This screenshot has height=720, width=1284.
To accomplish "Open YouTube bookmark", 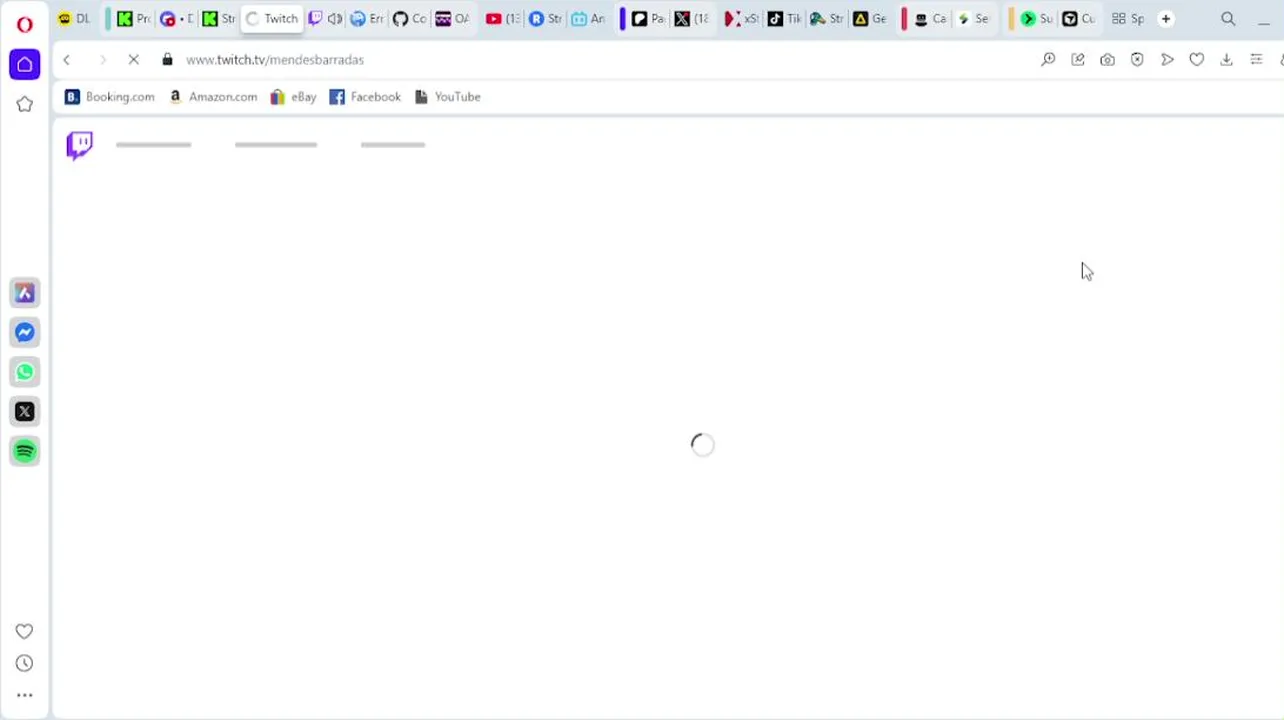I will (448, 97).
